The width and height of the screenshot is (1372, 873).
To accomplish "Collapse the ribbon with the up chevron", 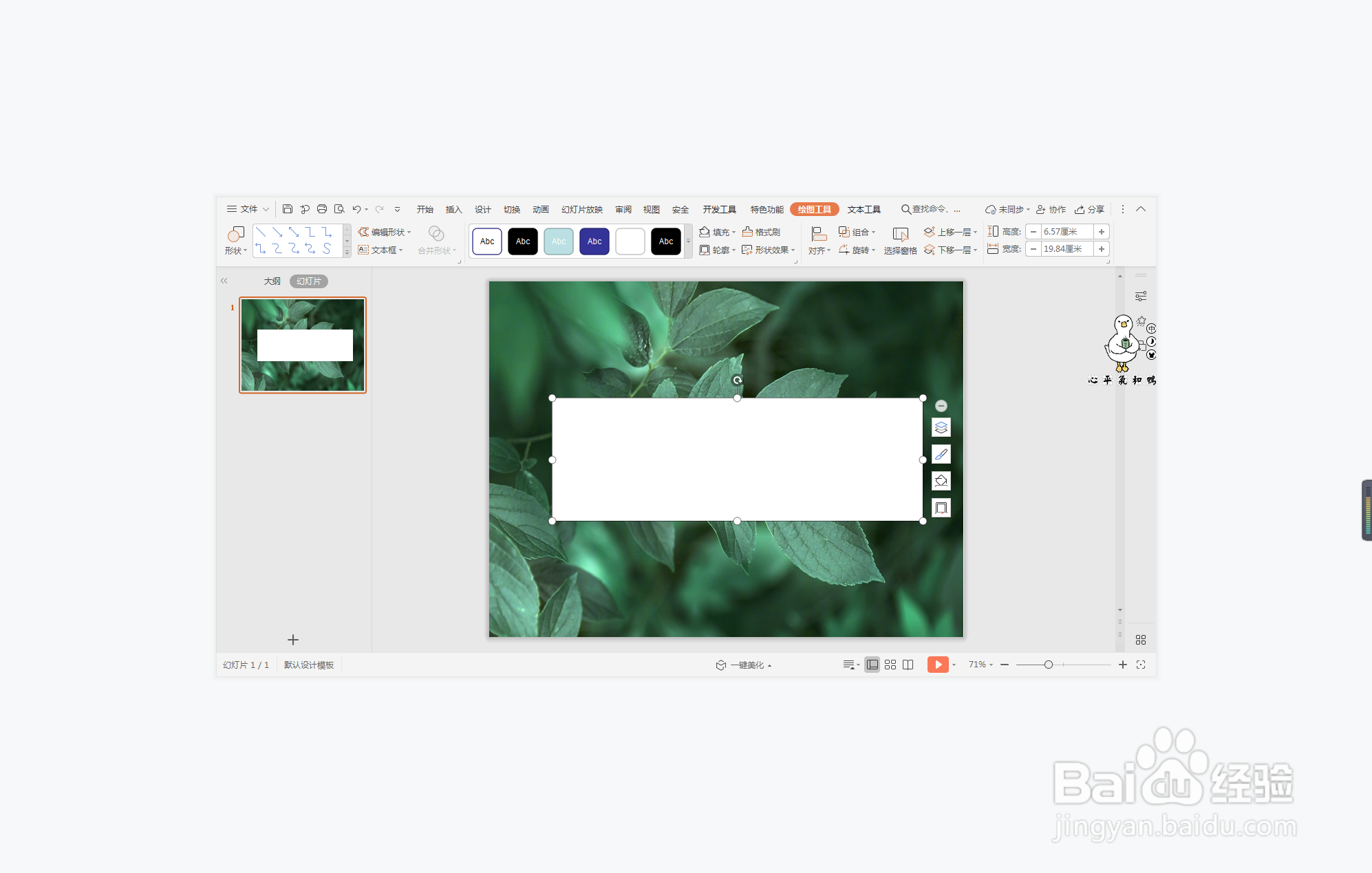I will tap(1141, 209).
